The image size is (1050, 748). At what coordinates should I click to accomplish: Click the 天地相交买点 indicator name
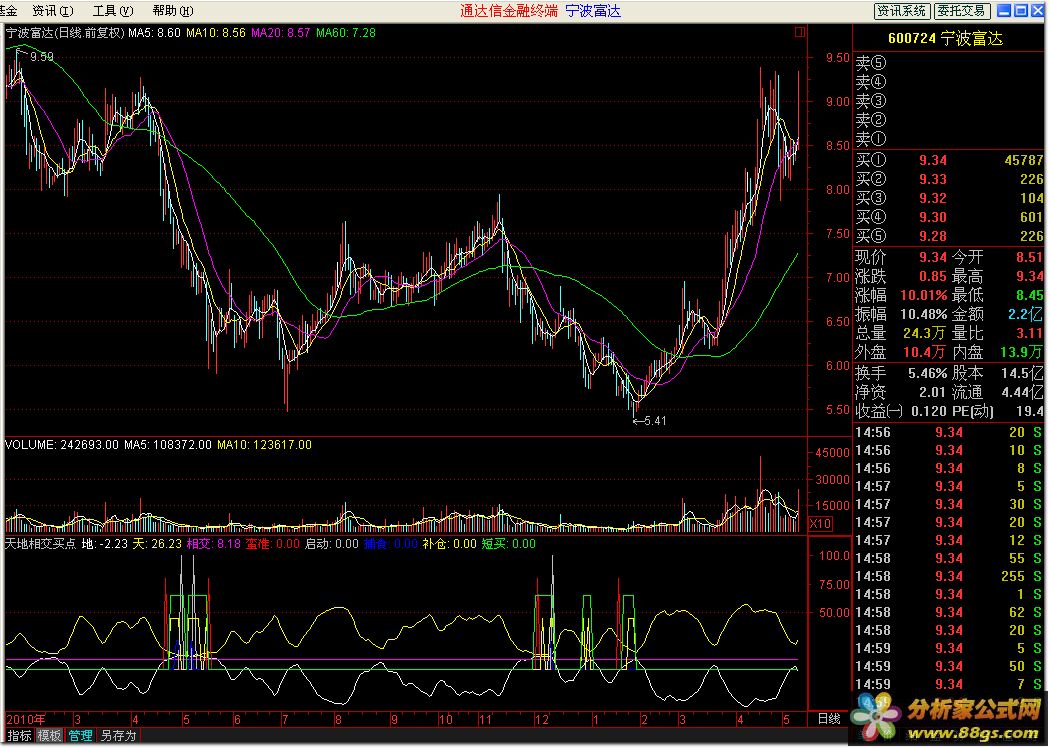click(40, 544)
